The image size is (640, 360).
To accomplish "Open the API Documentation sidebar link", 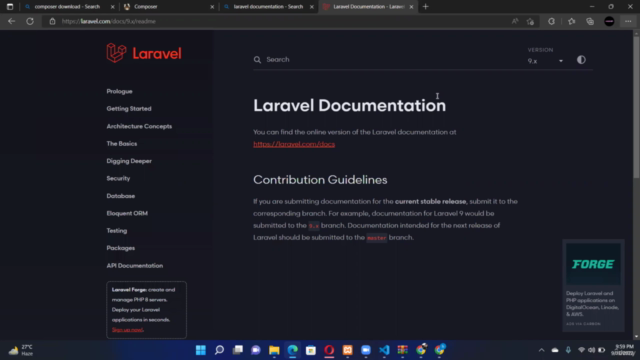I will [135, 265].
